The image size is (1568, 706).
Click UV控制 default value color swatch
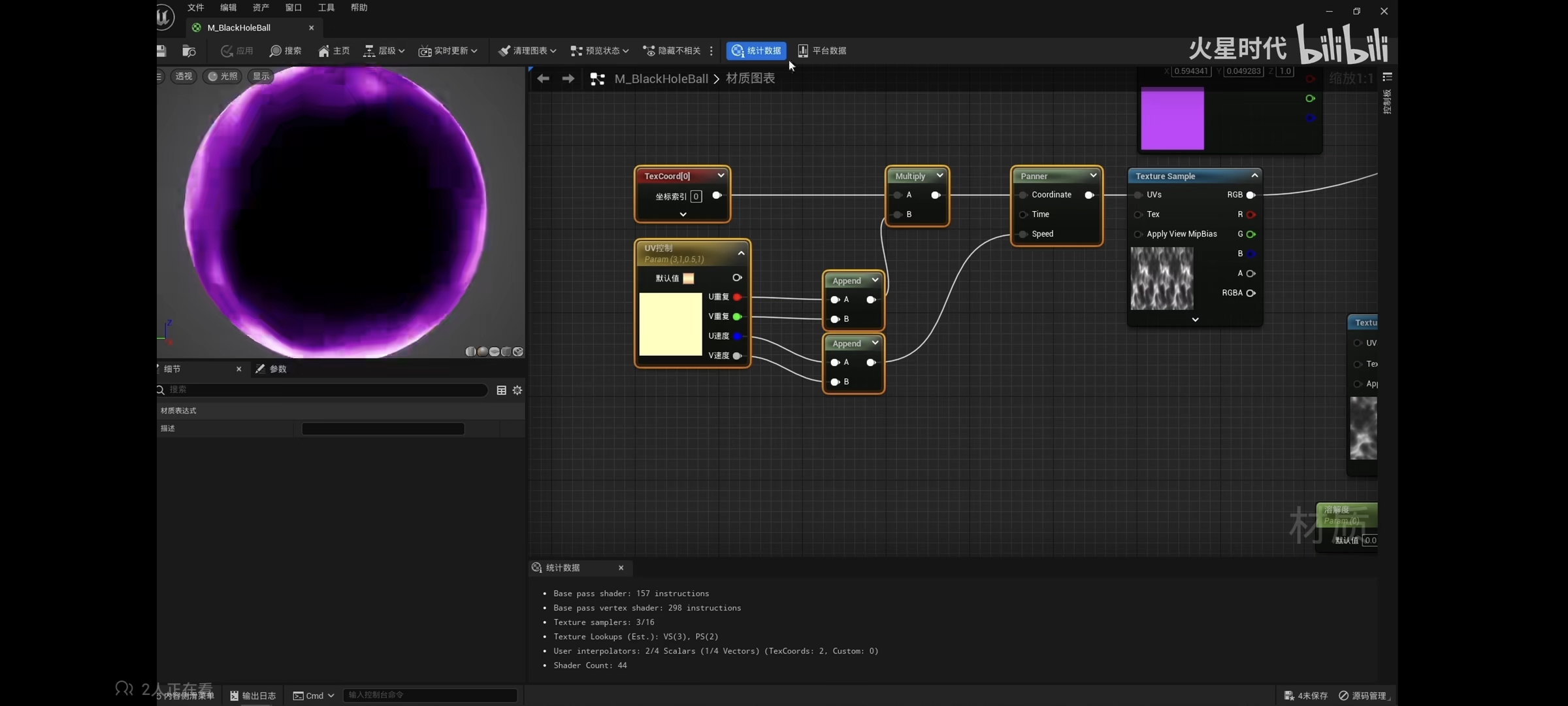[689, 278]
